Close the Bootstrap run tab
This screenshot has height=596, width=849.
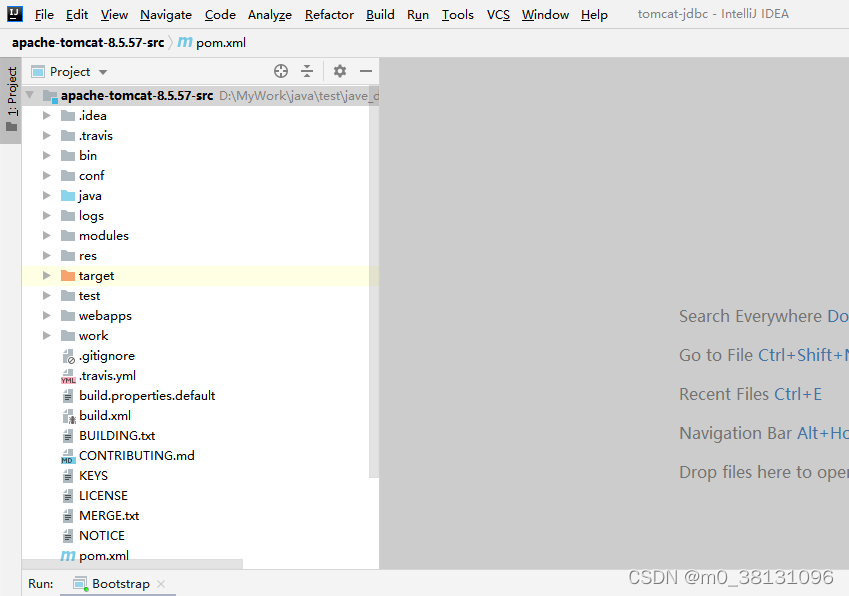(161, 584)
